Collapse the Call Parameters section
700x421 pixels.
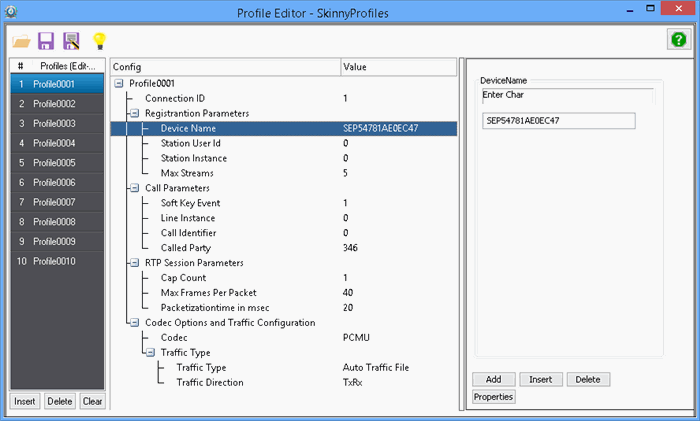pos(135,188)
